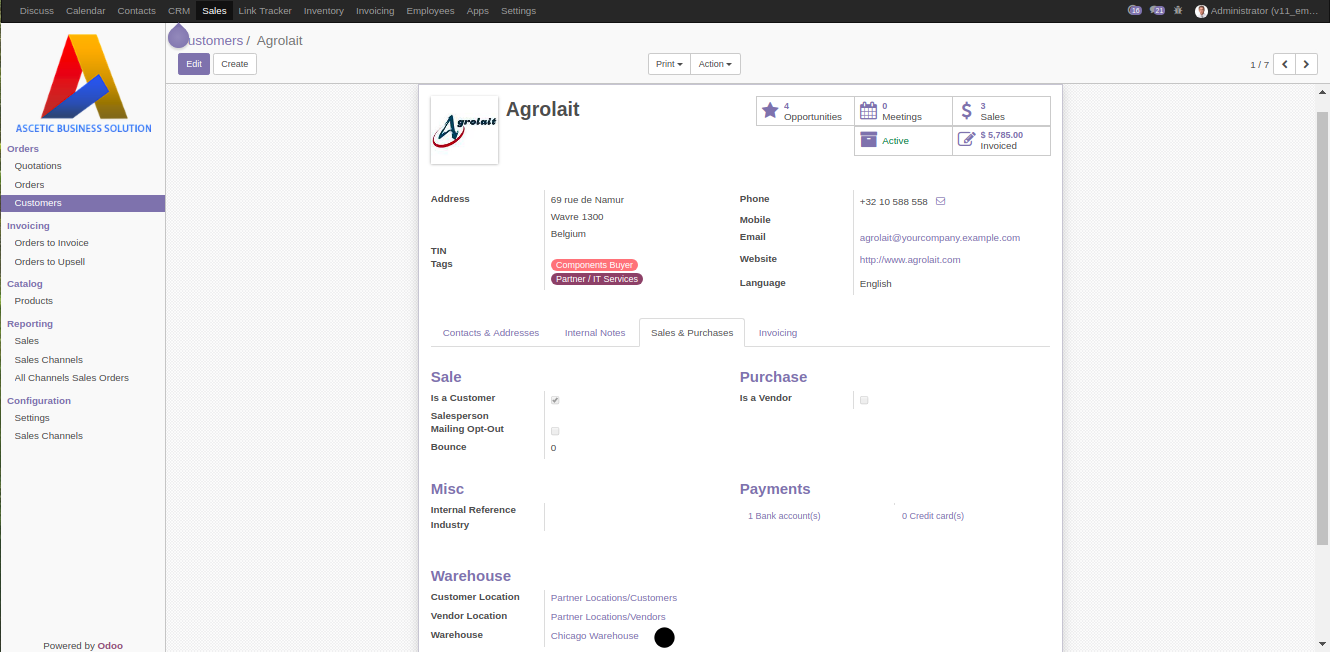Open Link Tracker in the top menu
1330x652 pixels.
[265, 11]
